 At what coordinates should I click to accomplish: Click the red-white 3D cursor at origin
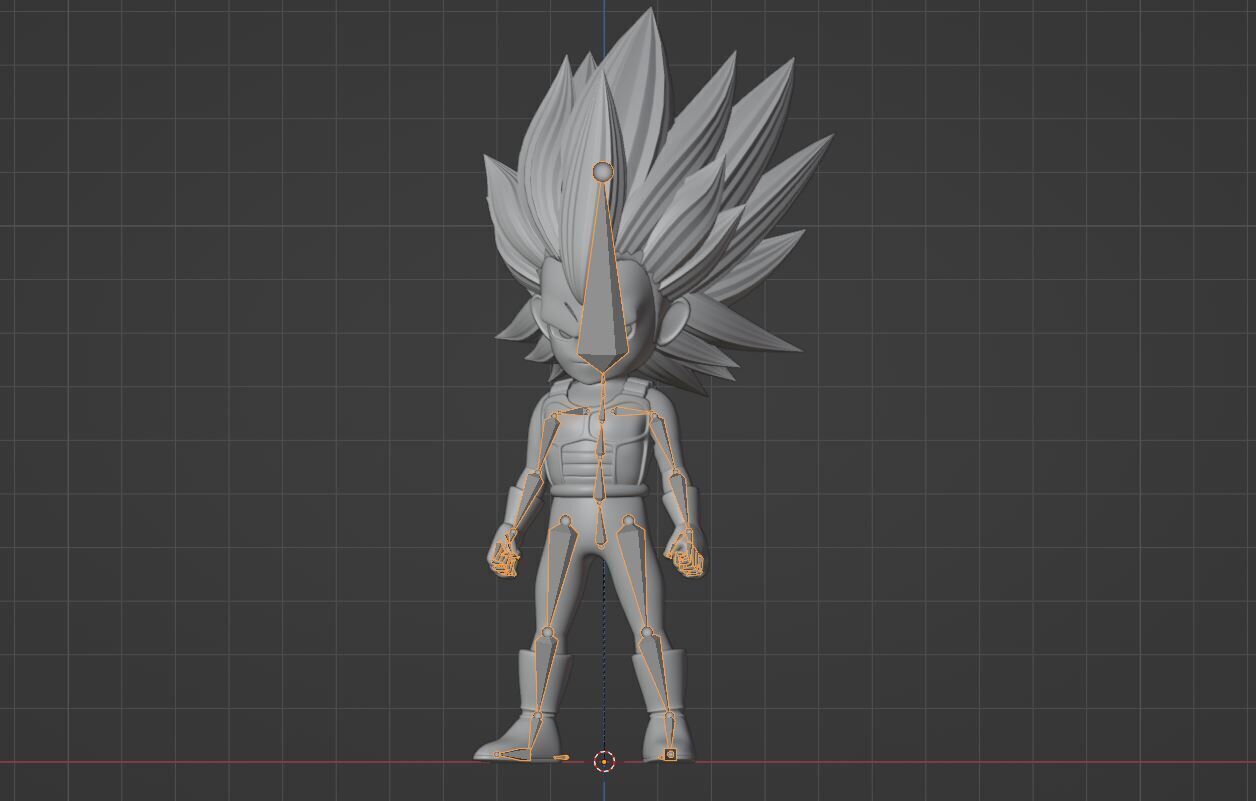click(x=604, y=762)
